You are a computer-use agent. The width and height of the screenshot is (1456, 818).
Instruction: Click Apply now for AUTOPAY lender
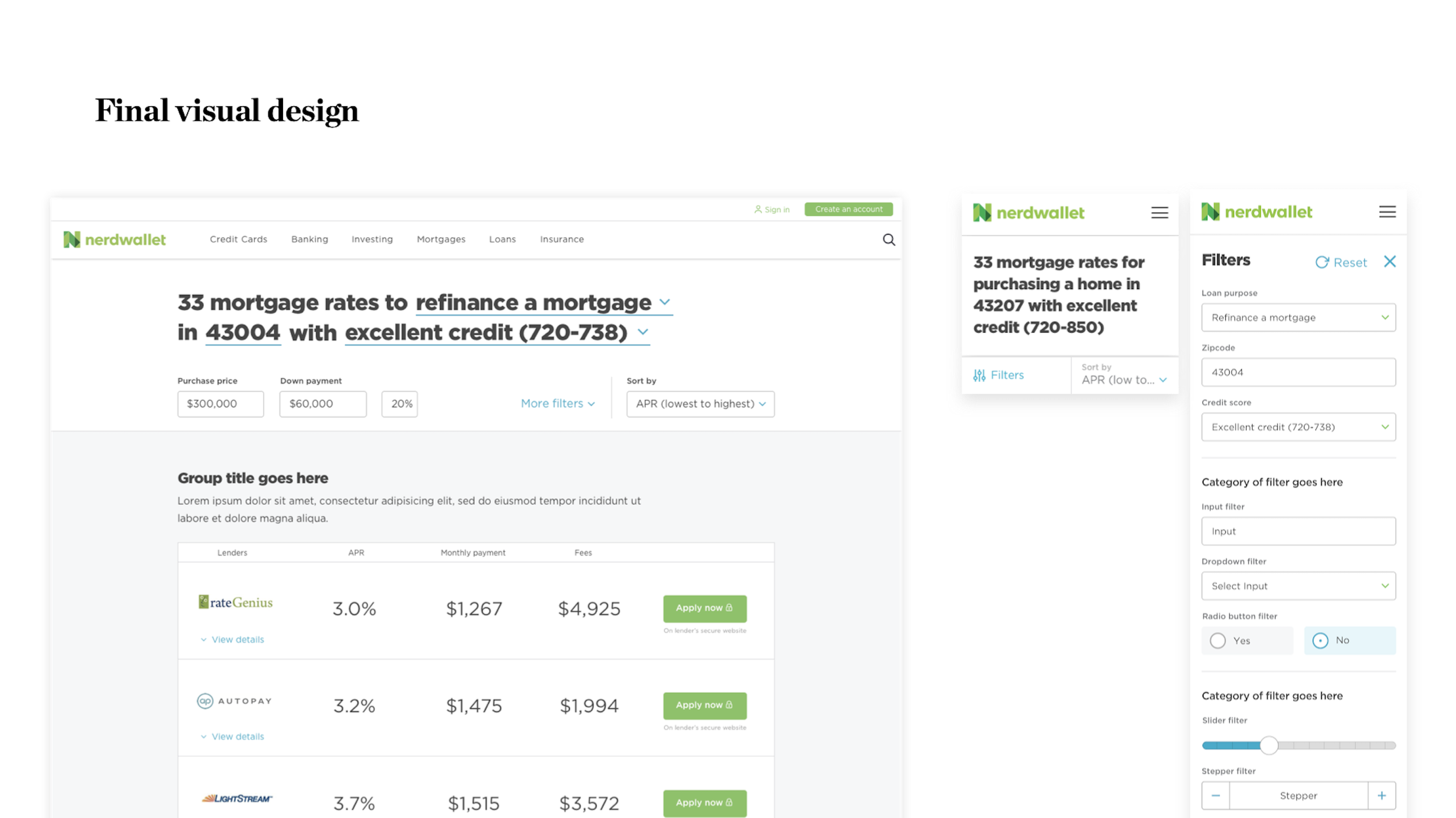point(704,705)
